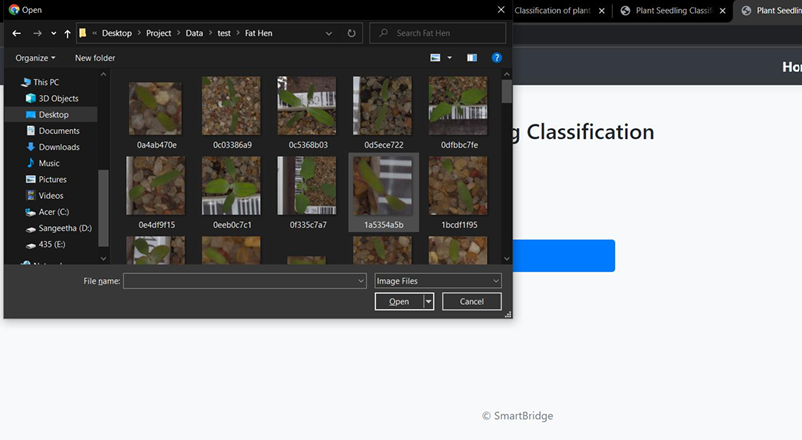Click the Back navigation arrow
Image resolution: width=802 pixels, height=440 pixels.
[16, 33]
